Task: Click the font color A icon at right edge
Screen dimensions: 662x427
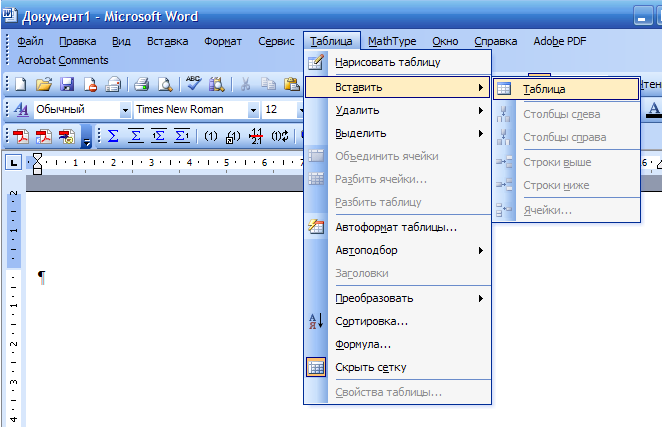Action: 654,110
